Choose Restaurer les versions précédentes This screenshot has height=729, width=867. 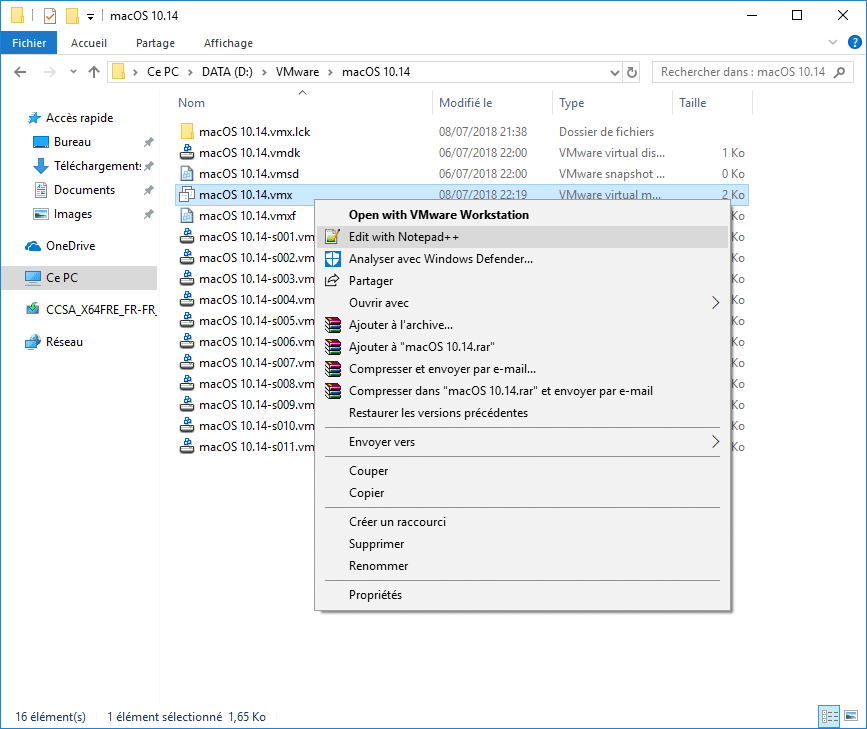(523, 413)
